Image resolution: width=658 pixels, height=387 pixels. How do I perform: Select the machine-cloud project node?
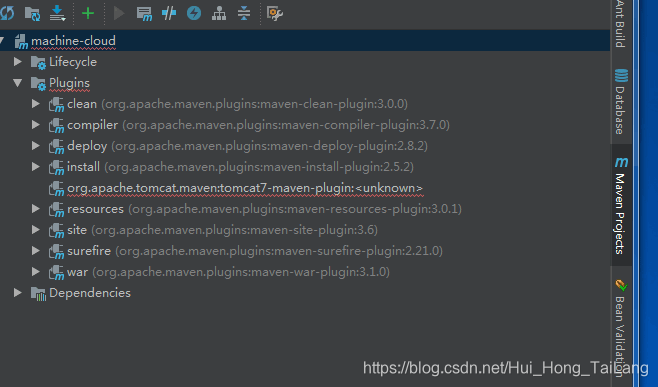[305, 41]
